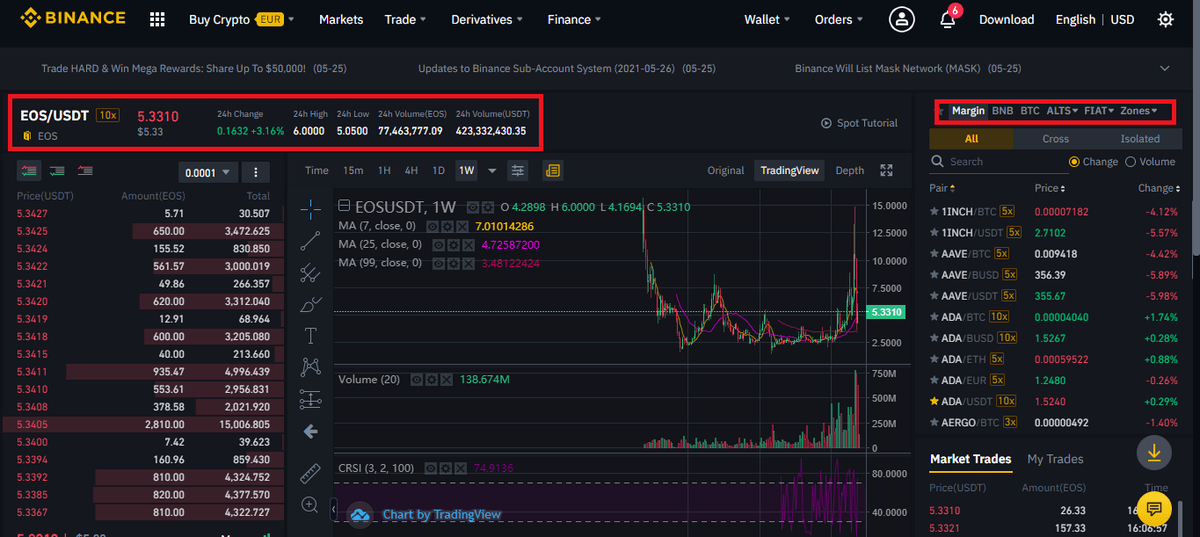Switch to the Depth chart tab
The height and width of the screenshot is (537, 1200).
coord(849,171)
